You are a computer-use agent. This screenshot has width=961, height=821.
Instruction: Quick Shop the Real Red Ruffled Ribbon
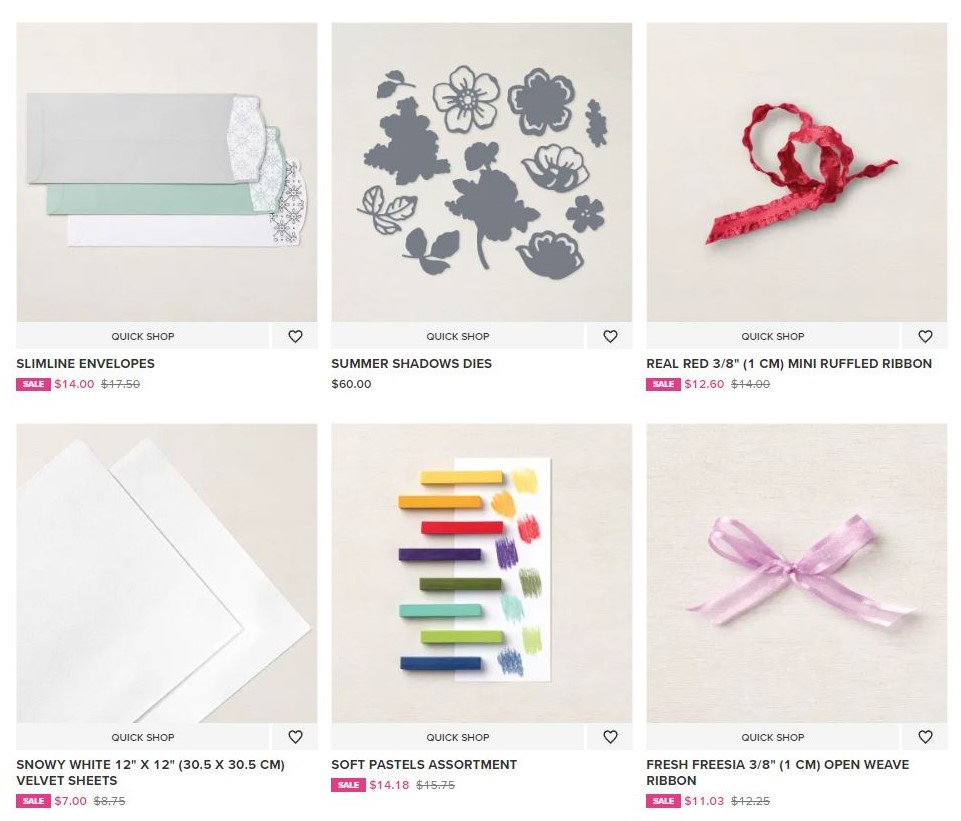click(x=773, y=336)
